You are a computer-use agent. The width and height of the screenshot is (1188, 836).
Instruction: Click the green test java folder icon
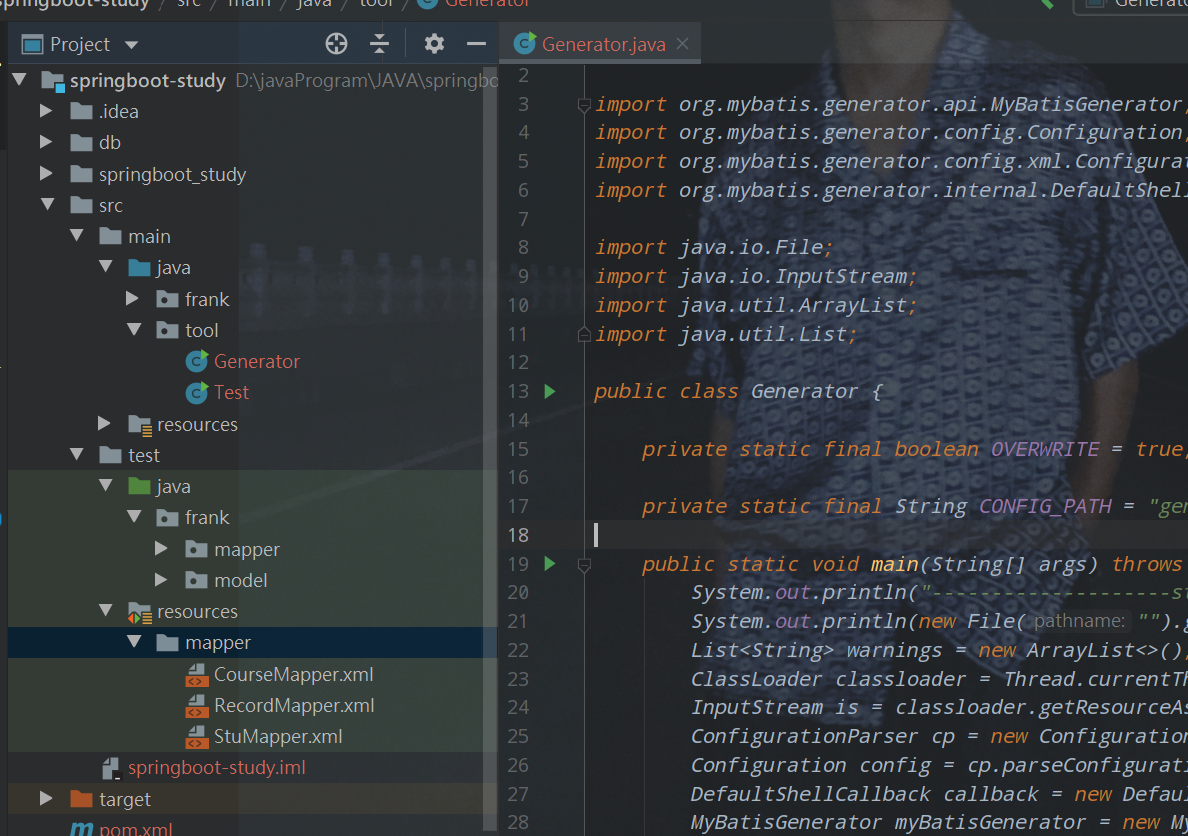coord(139,486)
